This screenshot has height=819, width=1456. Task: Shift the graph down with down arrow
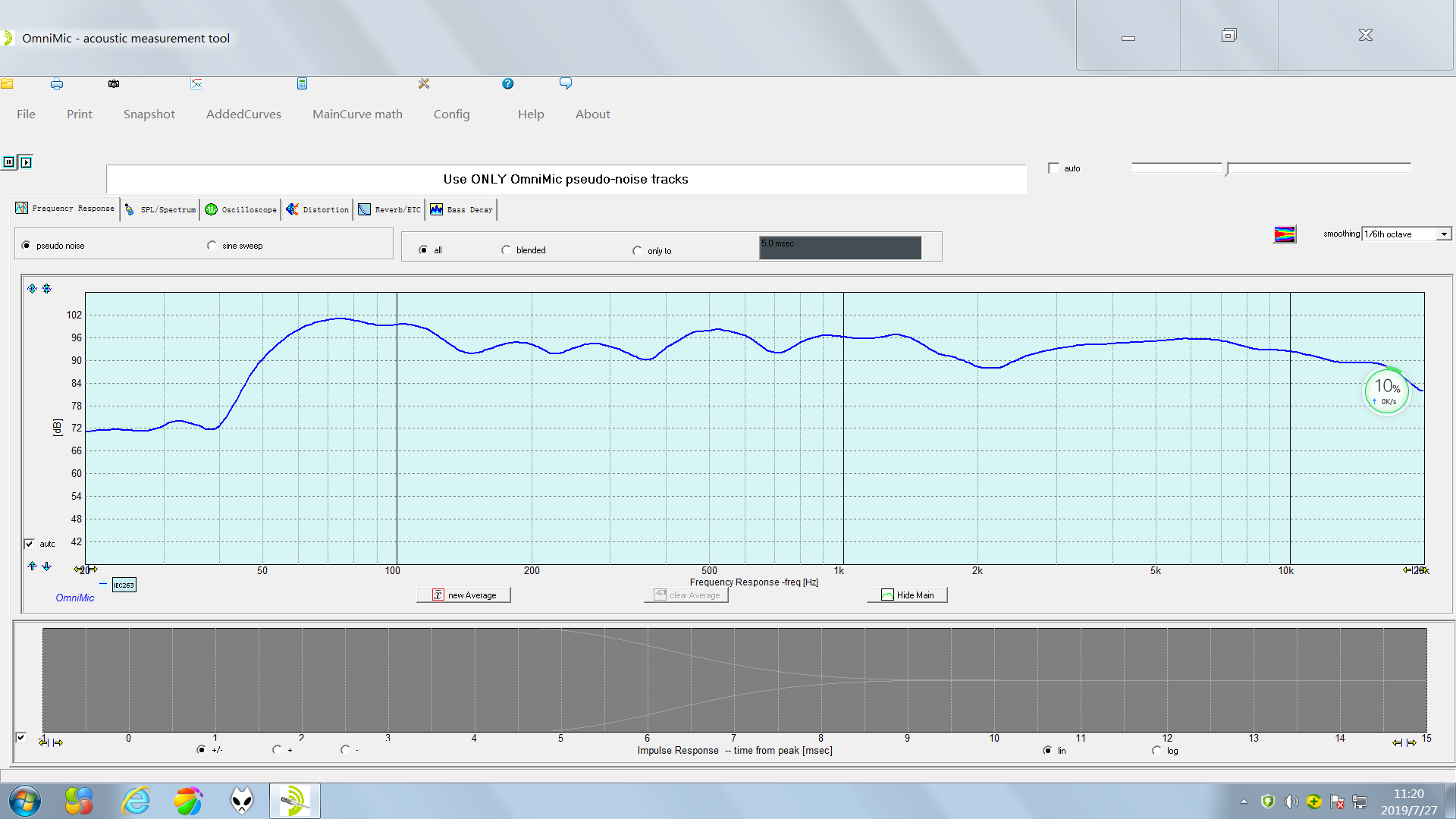pyautogui.click(x=47, y=566)
